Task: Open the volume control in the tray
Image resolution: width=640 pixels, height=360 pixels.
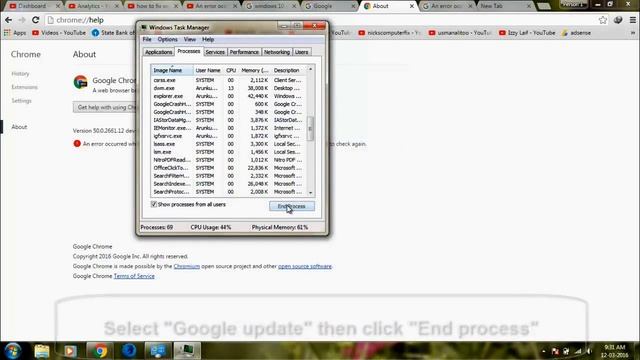Action: 589,351
